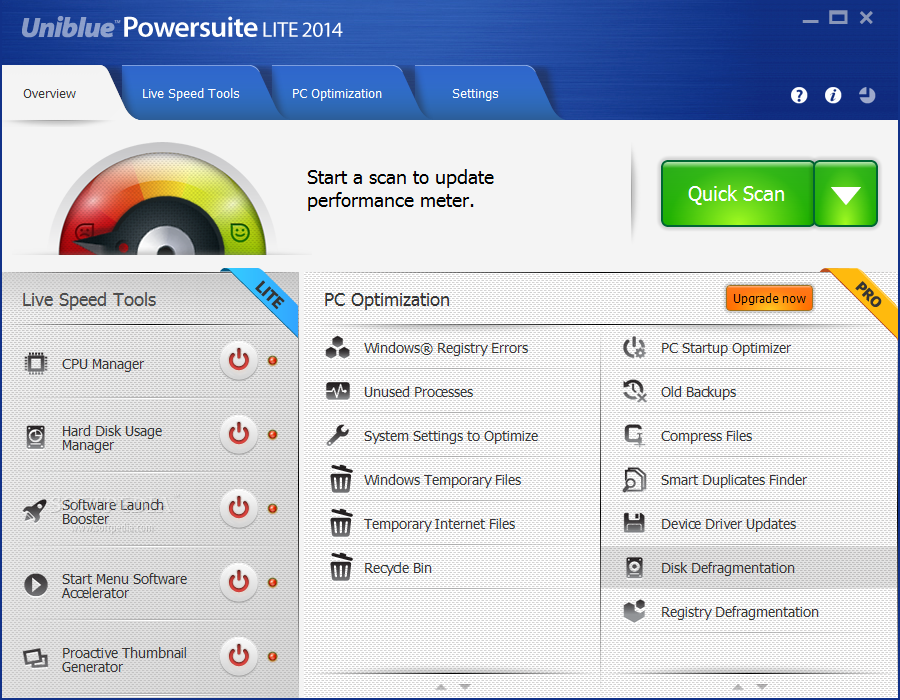The image size is (900, 700).
Task: Select PC Startup Optimizer text
Action: (726, 348)
